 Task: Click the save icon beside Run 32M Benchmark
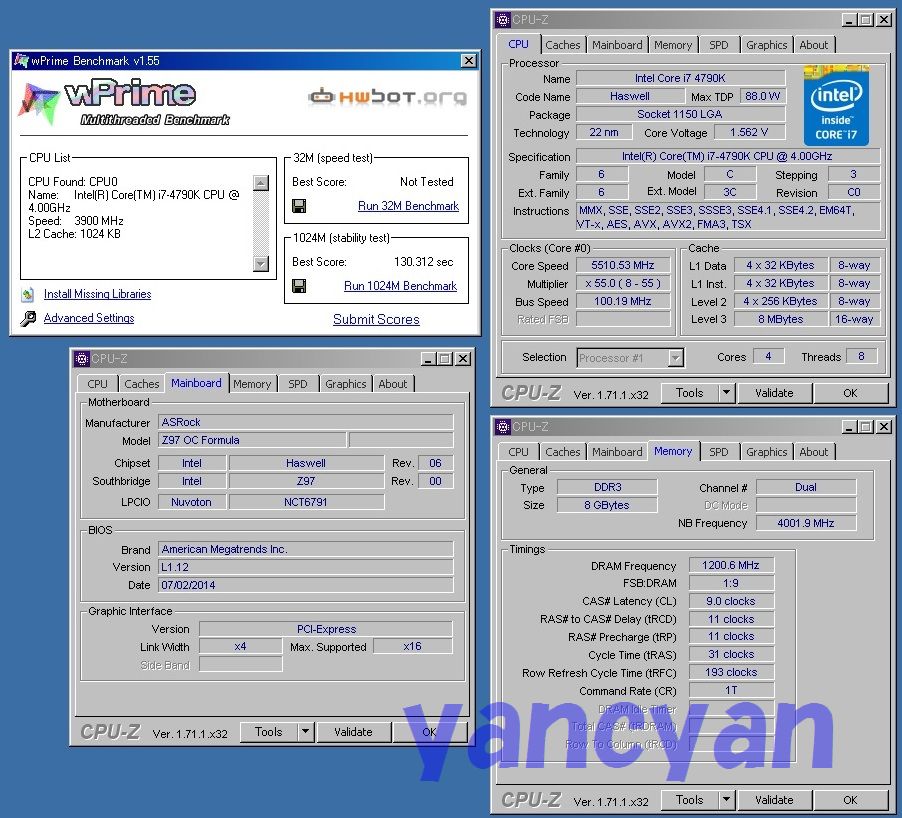(299, 206)
